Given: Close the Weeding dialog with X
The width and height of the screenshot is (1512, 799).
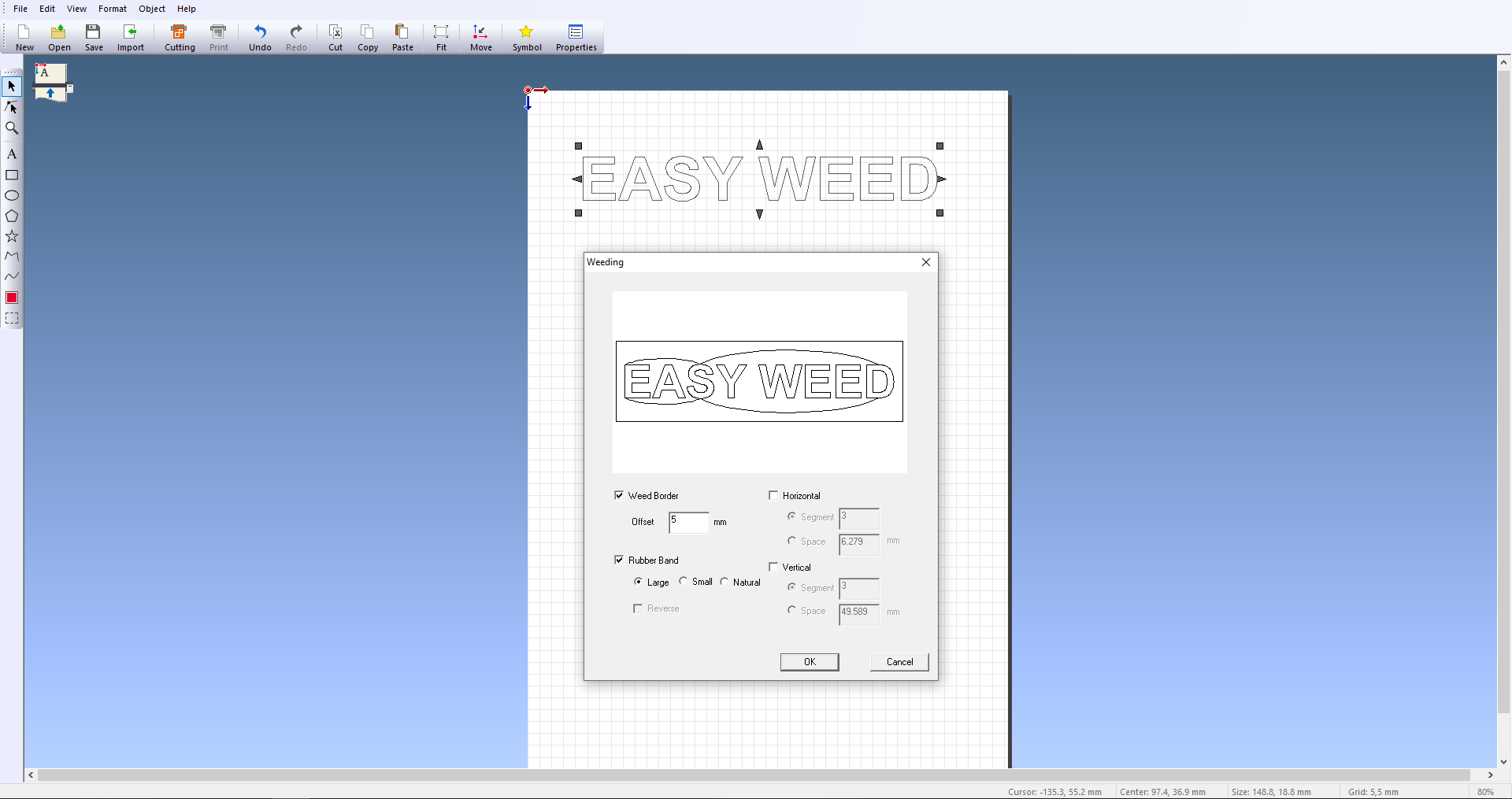Looking at the screenshot, I should click(x=926, y=262).
